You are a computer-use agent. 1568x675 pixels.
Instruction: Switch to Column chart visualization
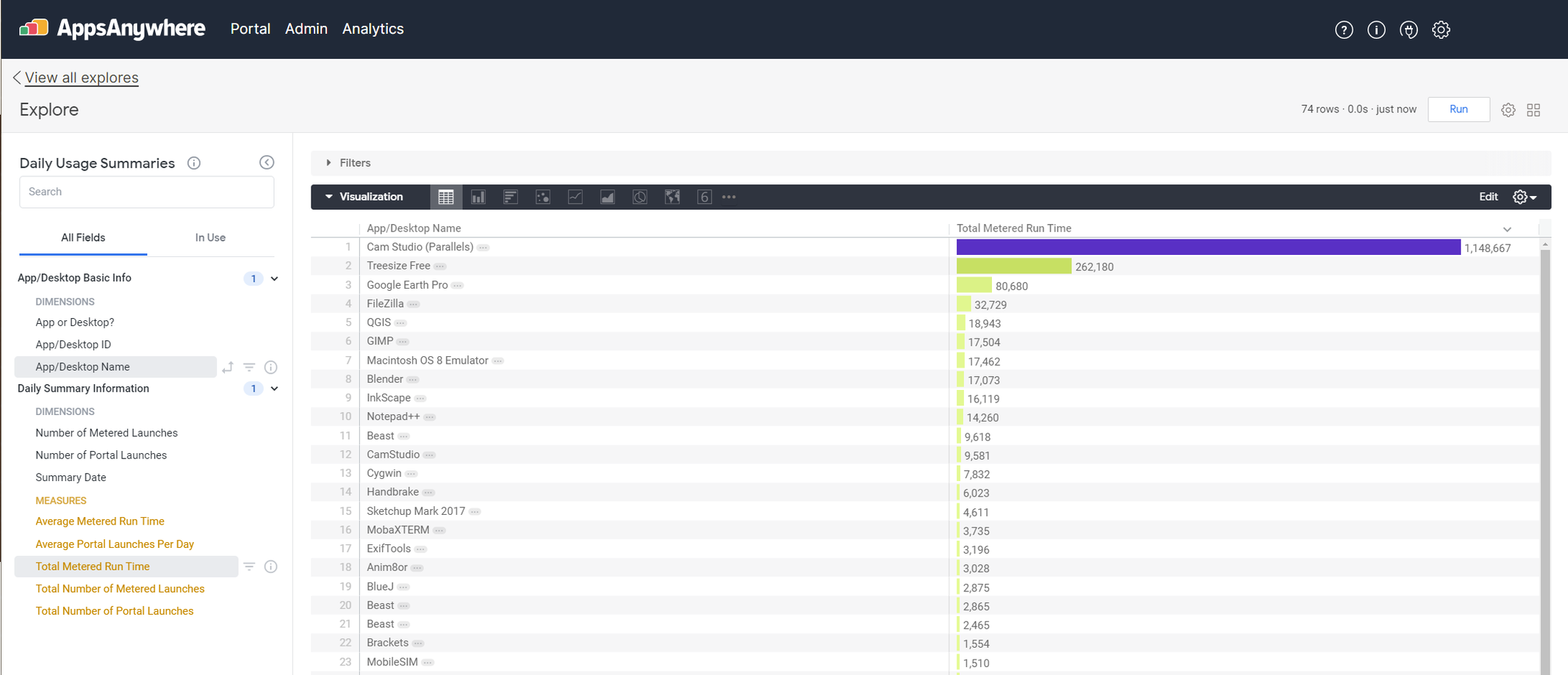478,197
